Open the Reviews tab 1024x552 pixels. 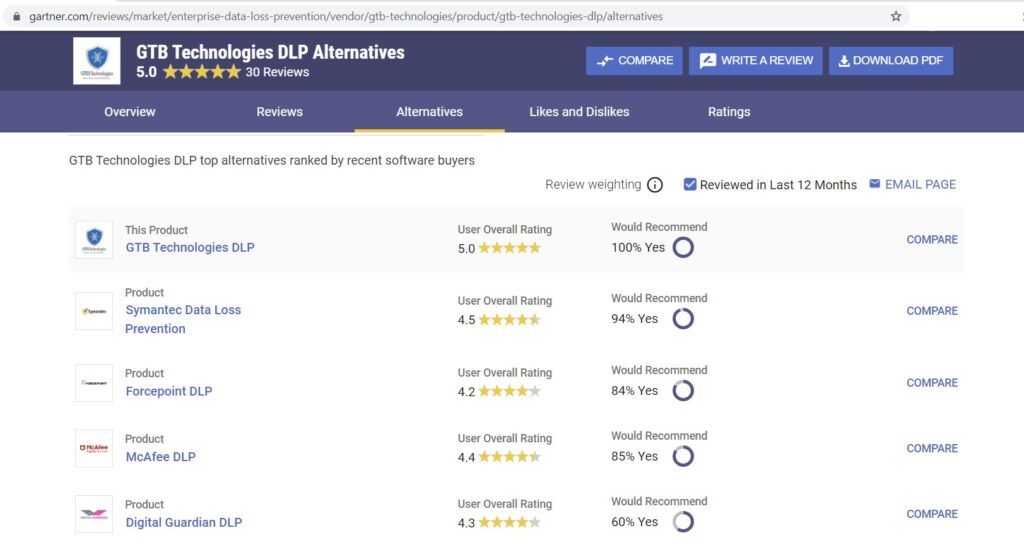(280, 112)
